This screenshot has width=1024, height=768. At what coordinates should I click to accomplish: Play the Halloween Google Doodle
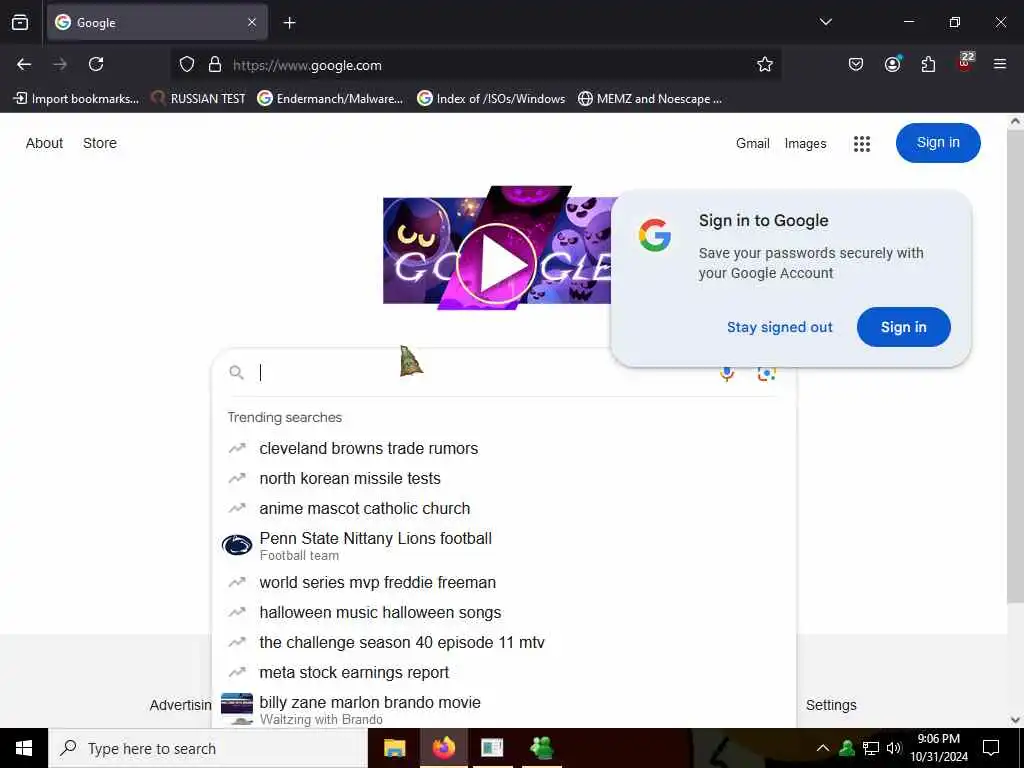click(496, 264)
